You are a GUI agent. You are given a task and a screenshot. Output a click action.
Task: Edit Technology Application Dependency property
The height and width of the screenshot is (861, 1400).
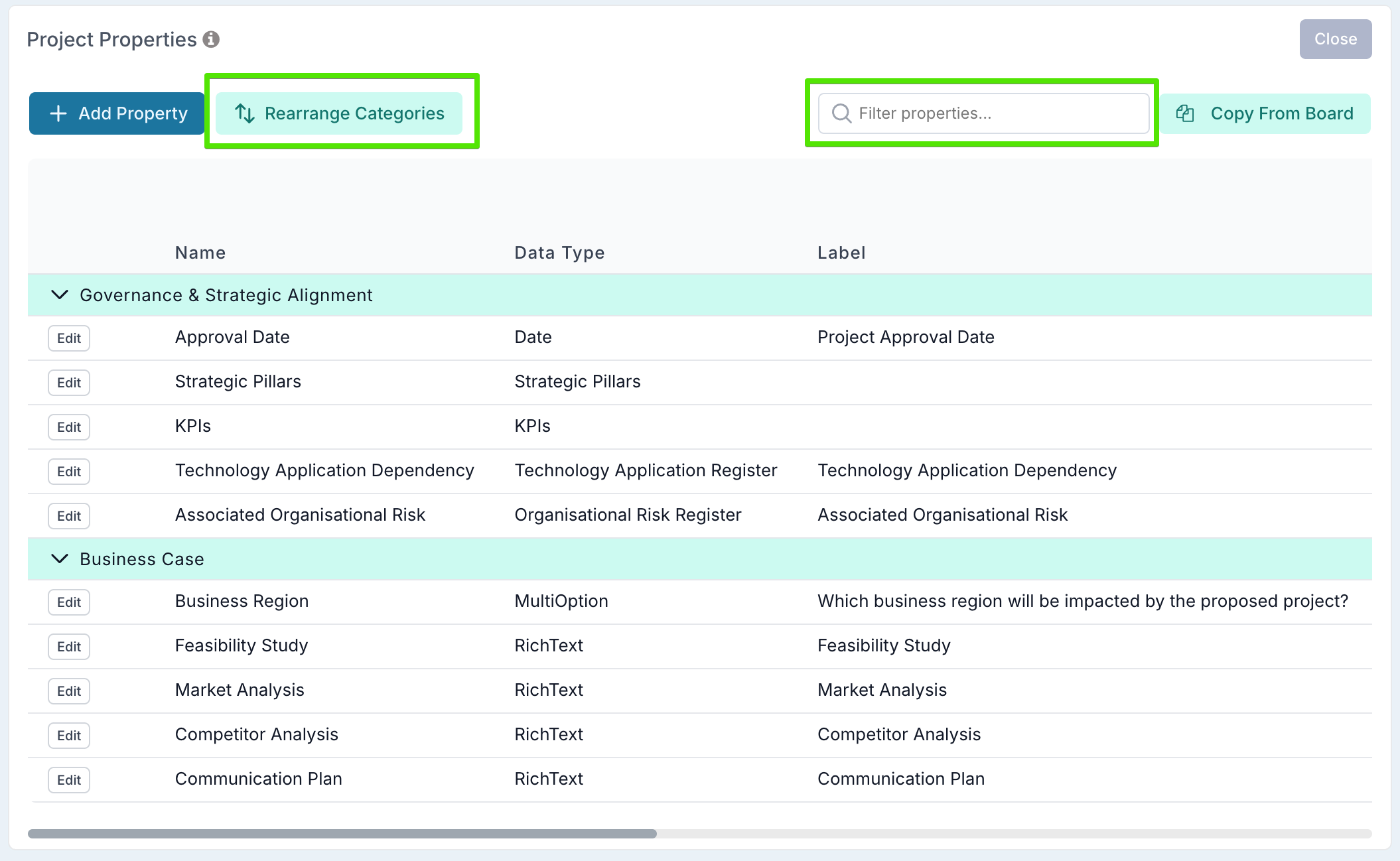tap(69, 472)
